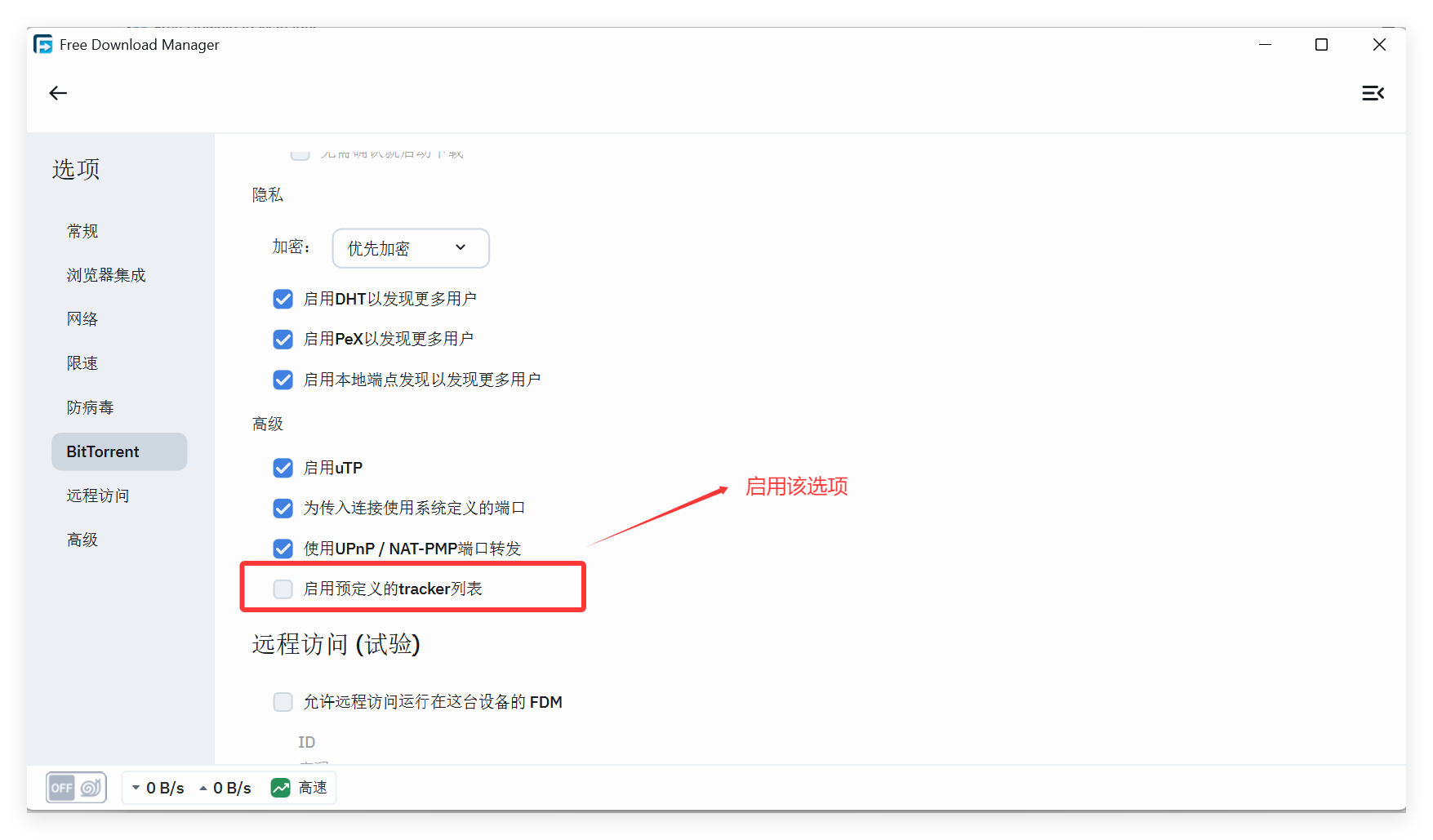Screen dimensions: 1433x840
Task: Uncheck 启用本地端点发现以发现更多用户
Action: (x=283, y=380)
